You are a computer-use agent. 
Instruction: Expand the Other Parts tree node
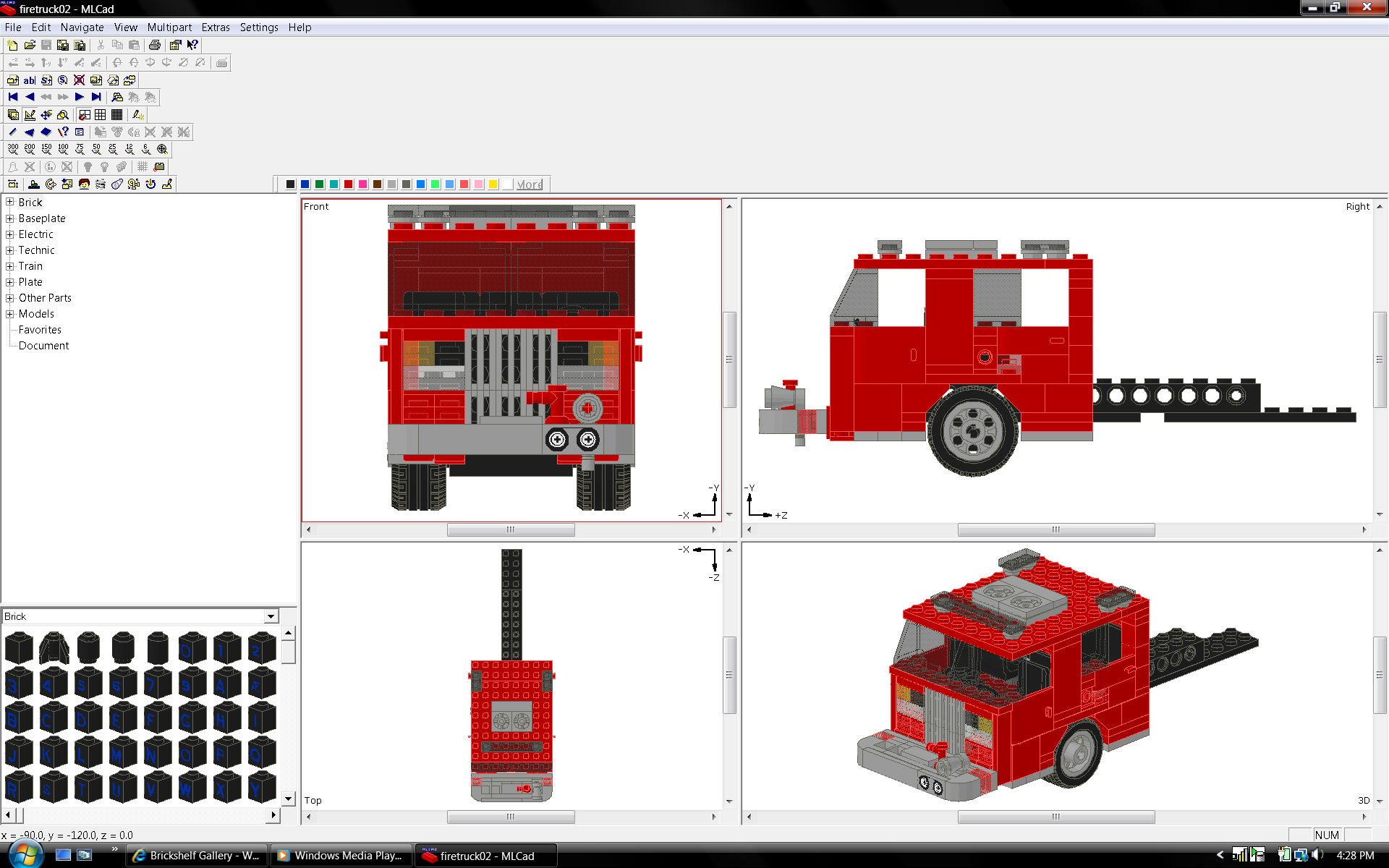pyautogui.click(x=10, y=298)
